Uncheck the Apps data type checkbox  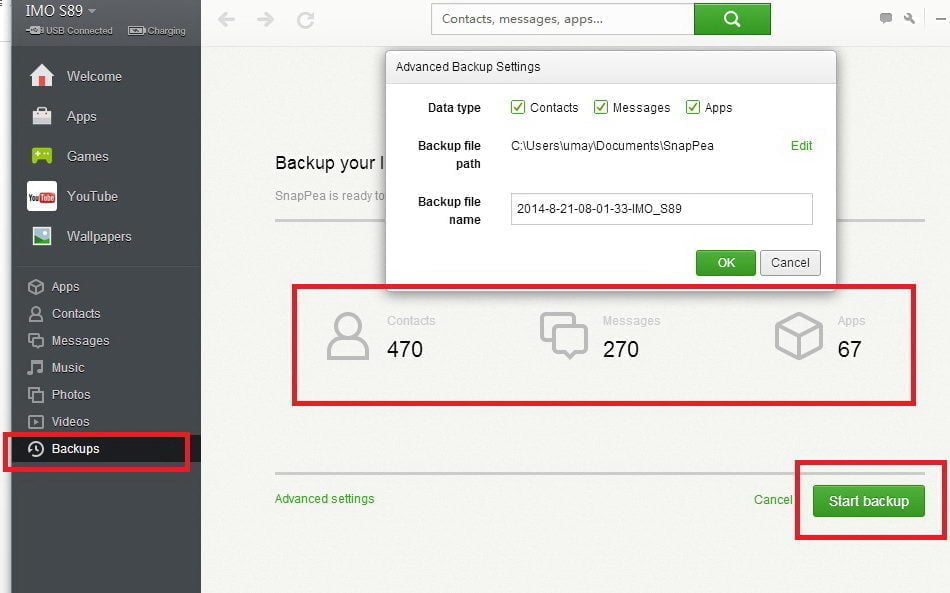pos(693,107)
